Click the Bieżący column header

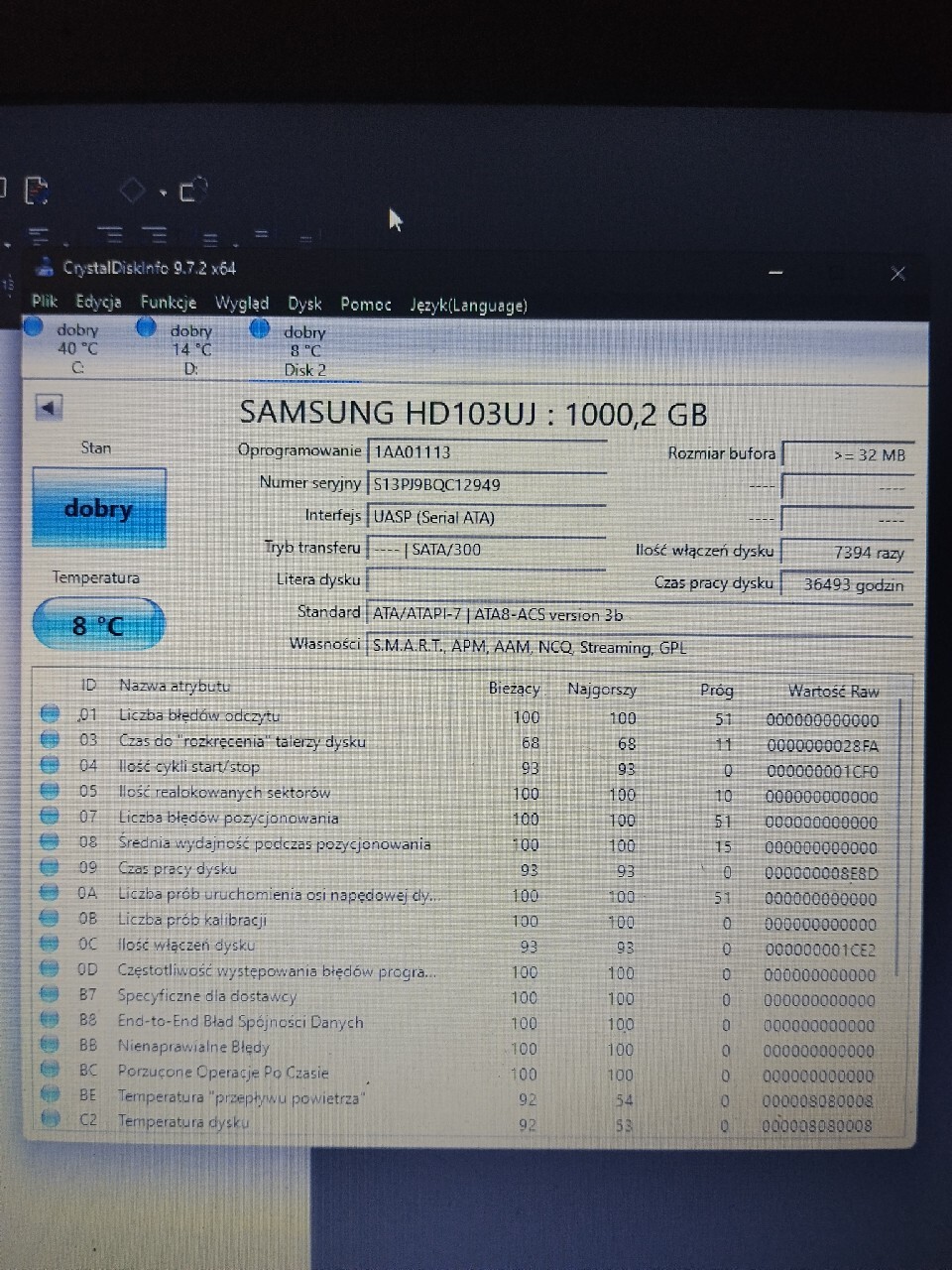point(514,689)
